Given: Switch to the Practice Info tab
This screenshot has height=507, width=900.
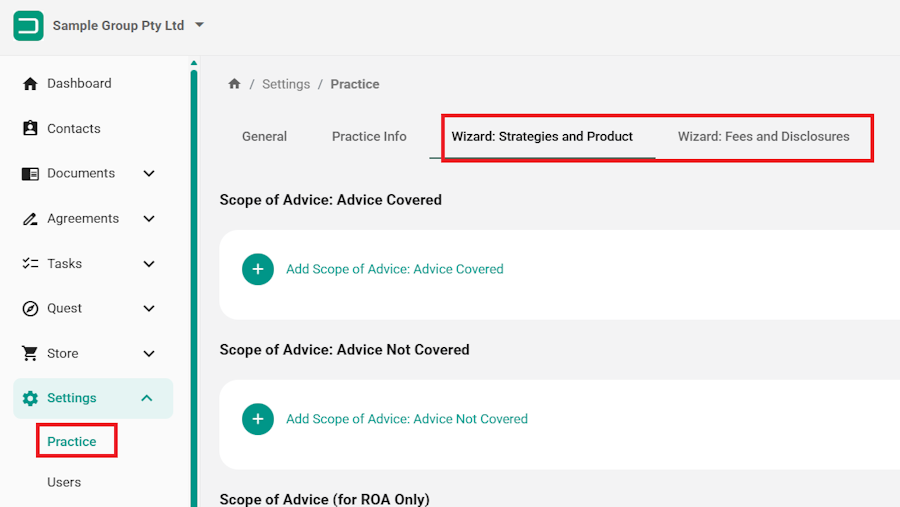Looking at the screenshot, I should pos(369,137).
